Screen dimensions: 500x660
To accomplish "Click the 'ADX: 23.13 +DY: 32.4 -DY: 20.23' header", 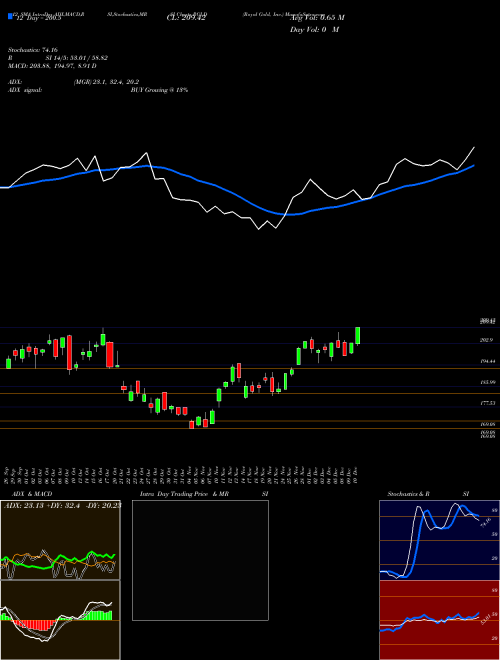I will [62, 506].
